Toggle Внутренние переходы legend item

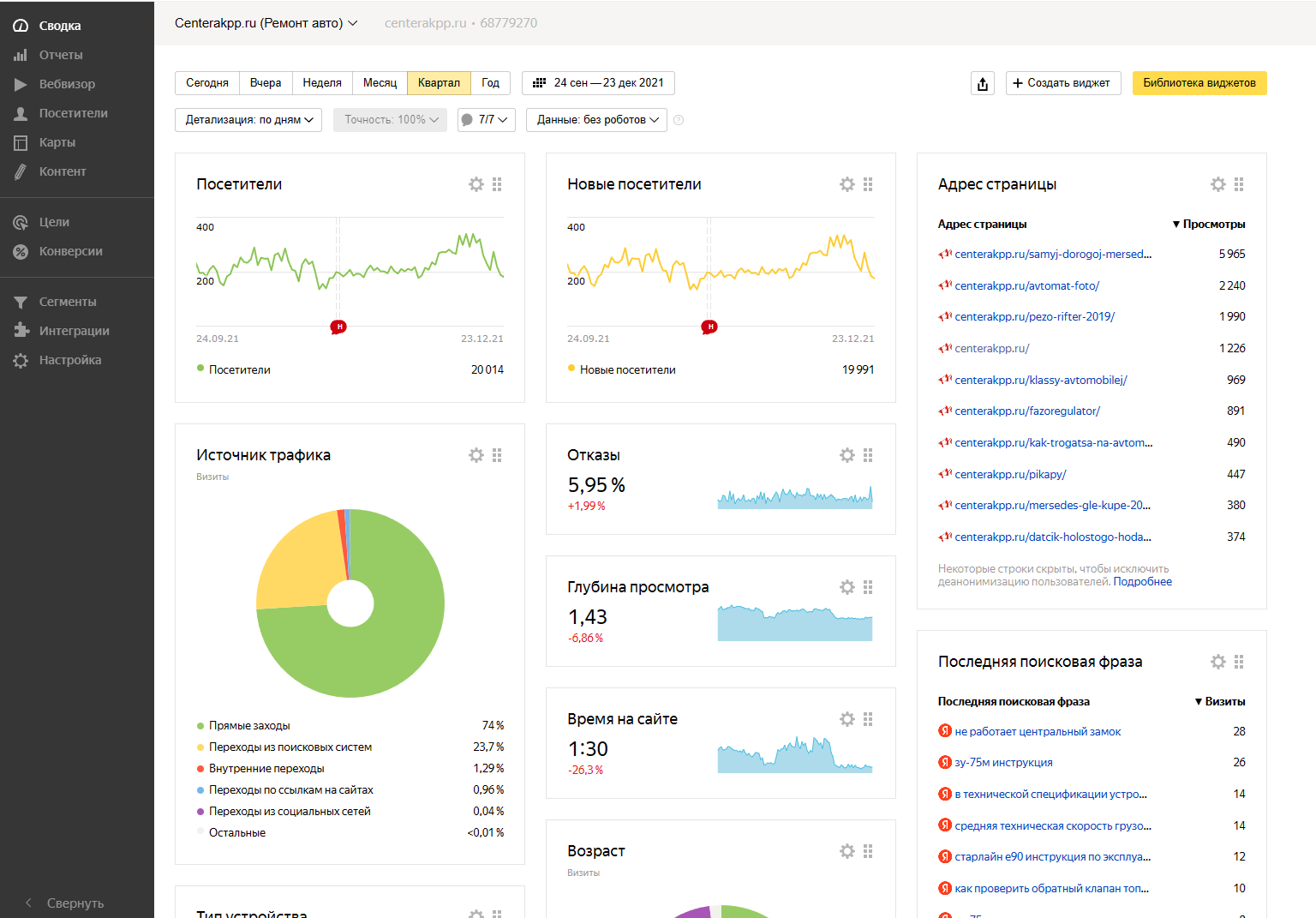260,768
